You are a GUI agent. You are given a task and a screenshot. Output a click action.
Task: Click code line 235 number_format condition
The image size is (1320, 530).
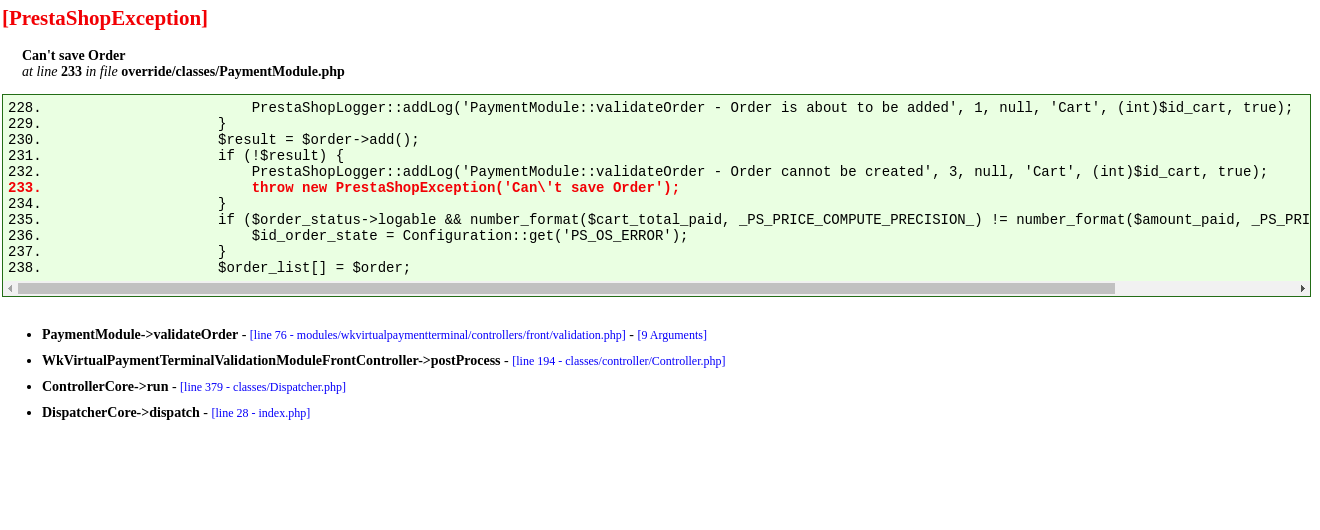(763, 220)
